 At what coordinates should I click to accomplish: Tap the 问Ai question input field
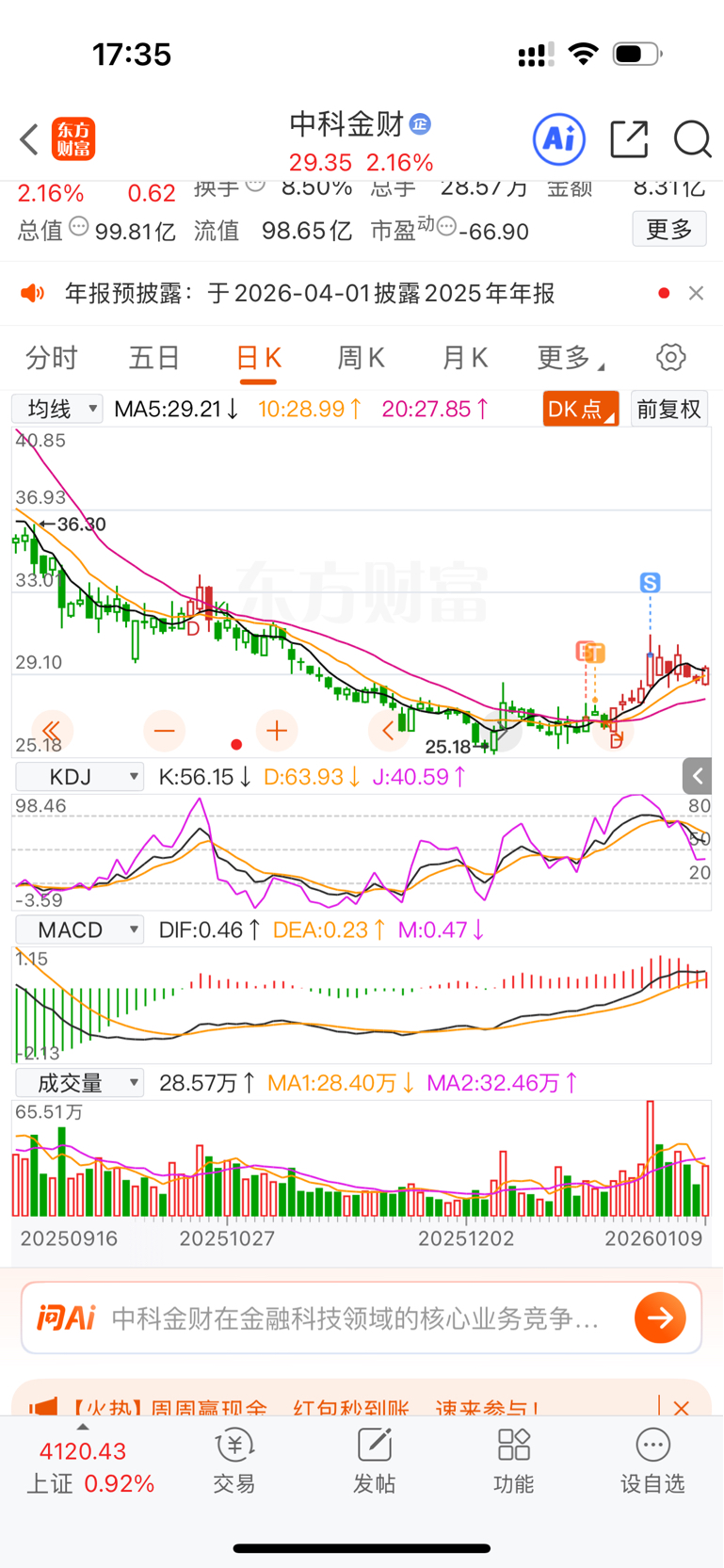356,1317
